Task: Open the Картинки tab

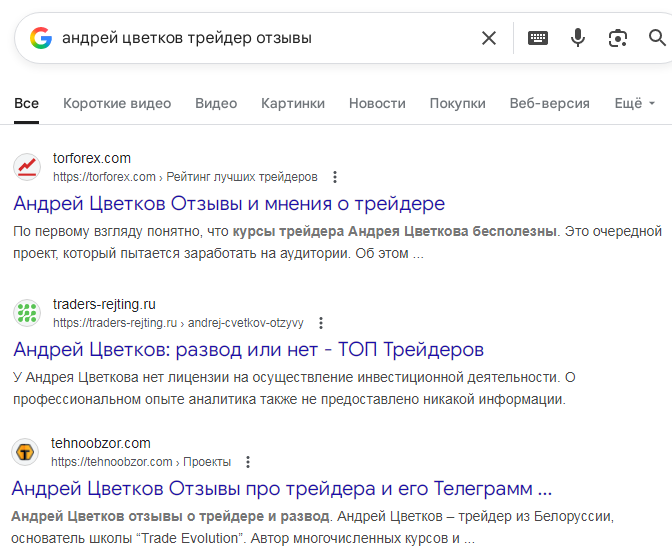Action: coord(293,103)
